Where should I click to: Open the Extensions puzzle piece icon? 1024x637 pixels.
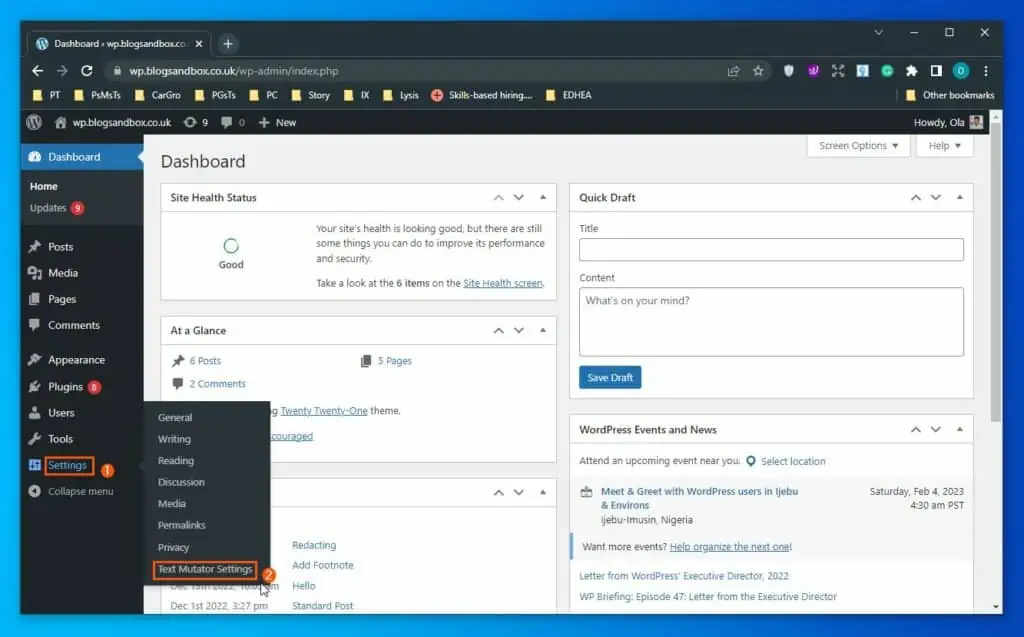coord(912,71)
